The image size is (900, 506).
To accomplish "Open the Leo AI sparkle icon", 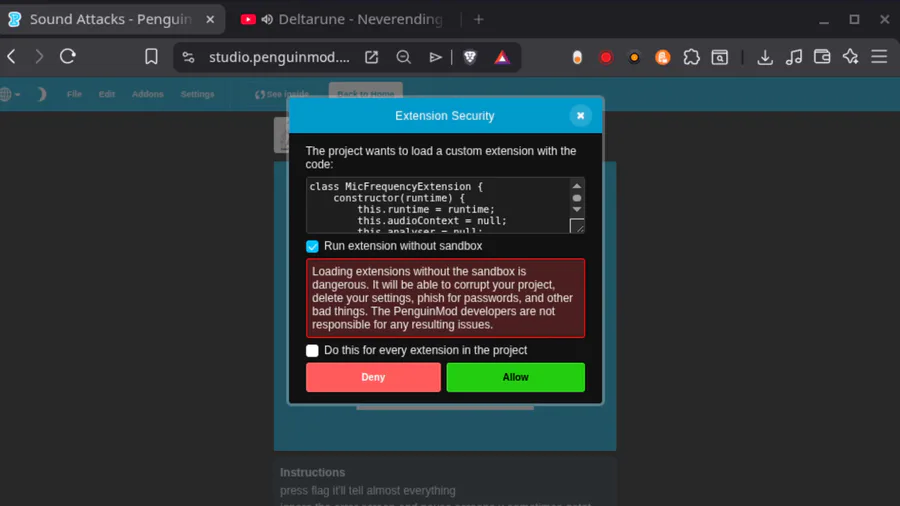I will coord(851,56).
